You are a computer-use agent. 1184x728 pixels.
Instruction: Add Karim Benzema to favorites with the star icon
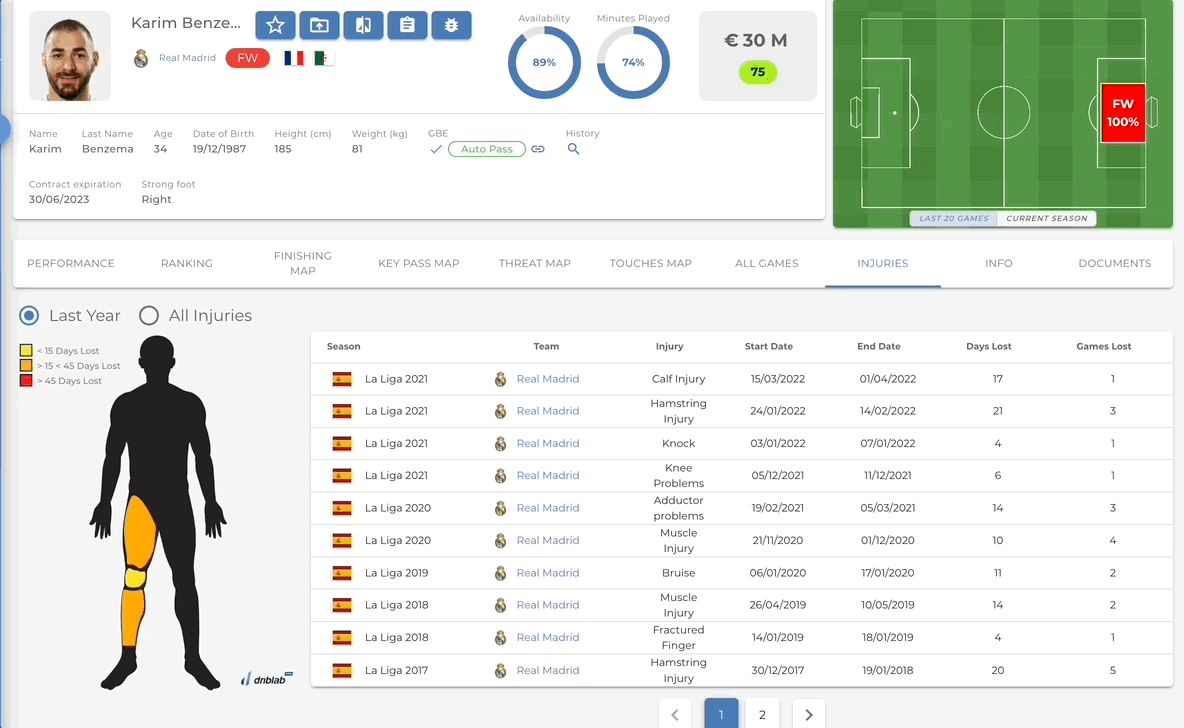[275, 25]
